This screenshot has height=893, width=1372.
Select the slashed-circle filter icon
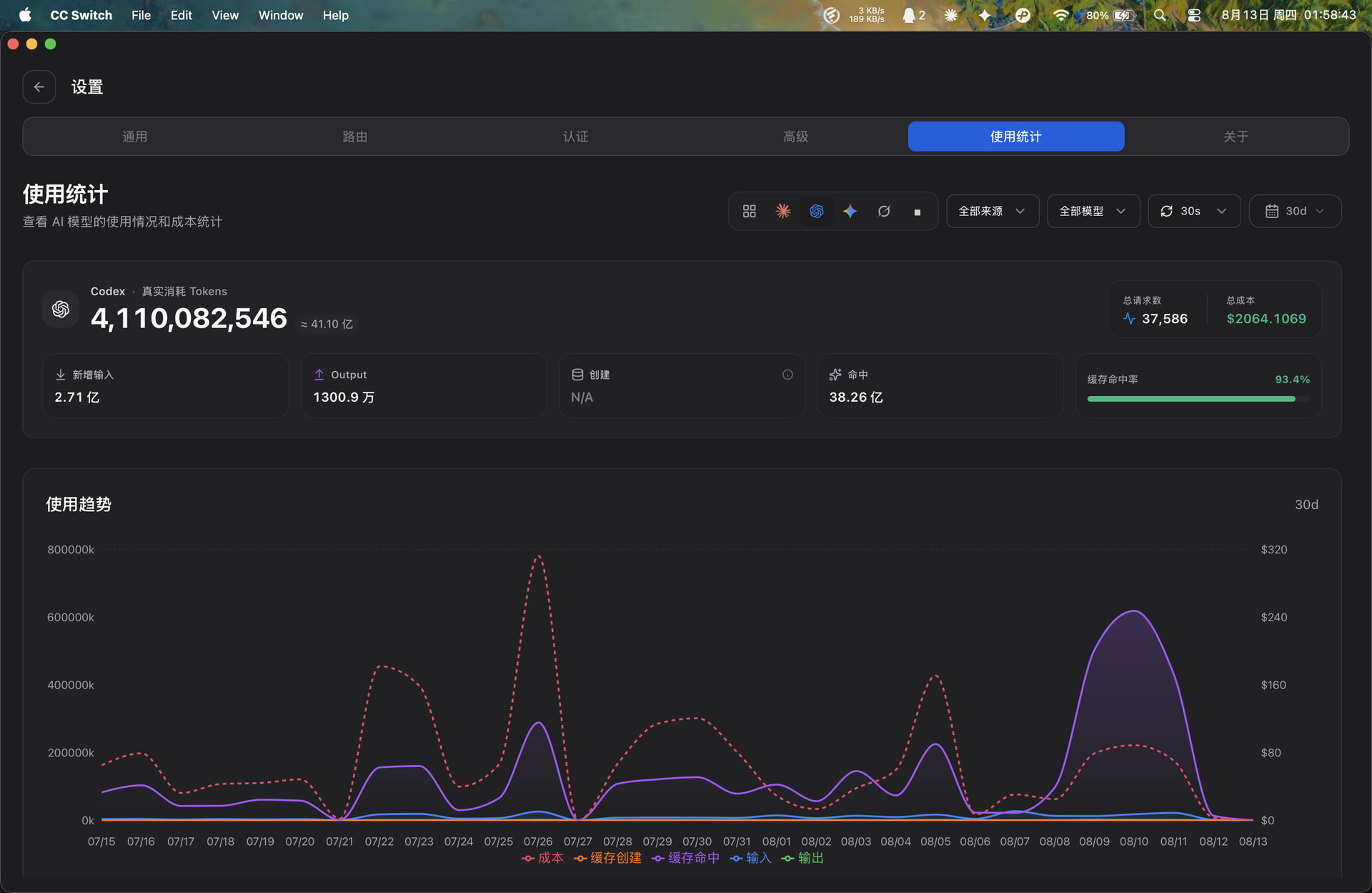point(884,211)
